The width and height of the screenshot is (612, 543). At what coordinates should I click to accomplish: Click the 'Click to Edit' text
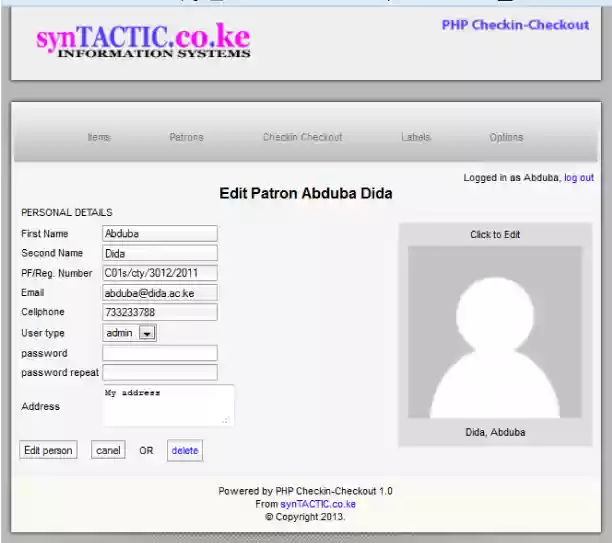click(495, 235)
